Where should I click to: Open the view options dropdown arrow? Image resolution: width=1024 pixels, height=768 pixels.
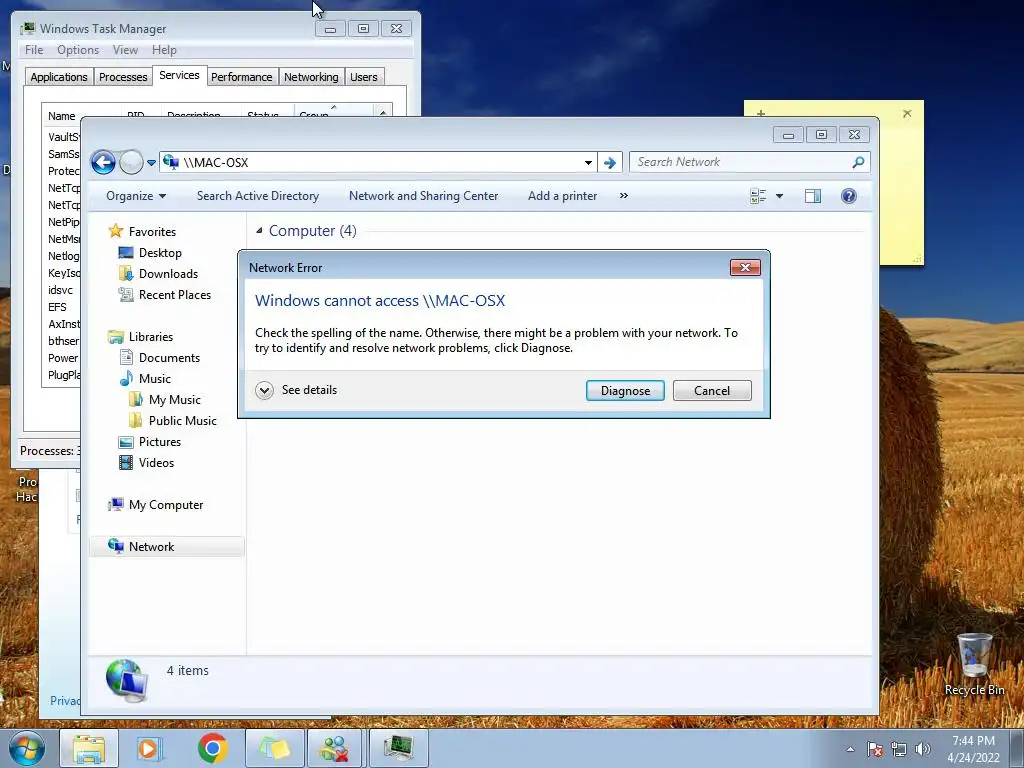(779, 196)
